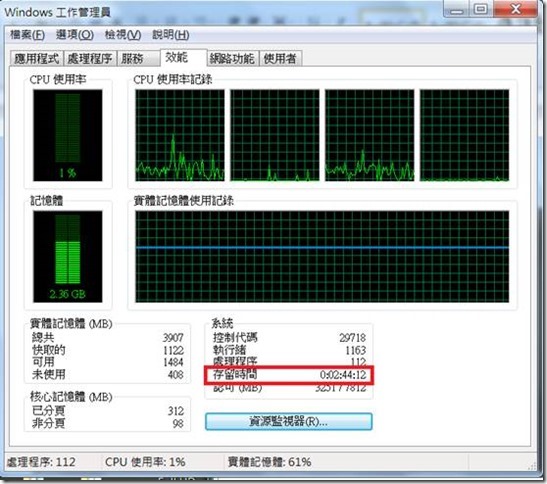Select the 效能 tab
Image resolution: width=547 pixels, height=484 pixels.
184,57
